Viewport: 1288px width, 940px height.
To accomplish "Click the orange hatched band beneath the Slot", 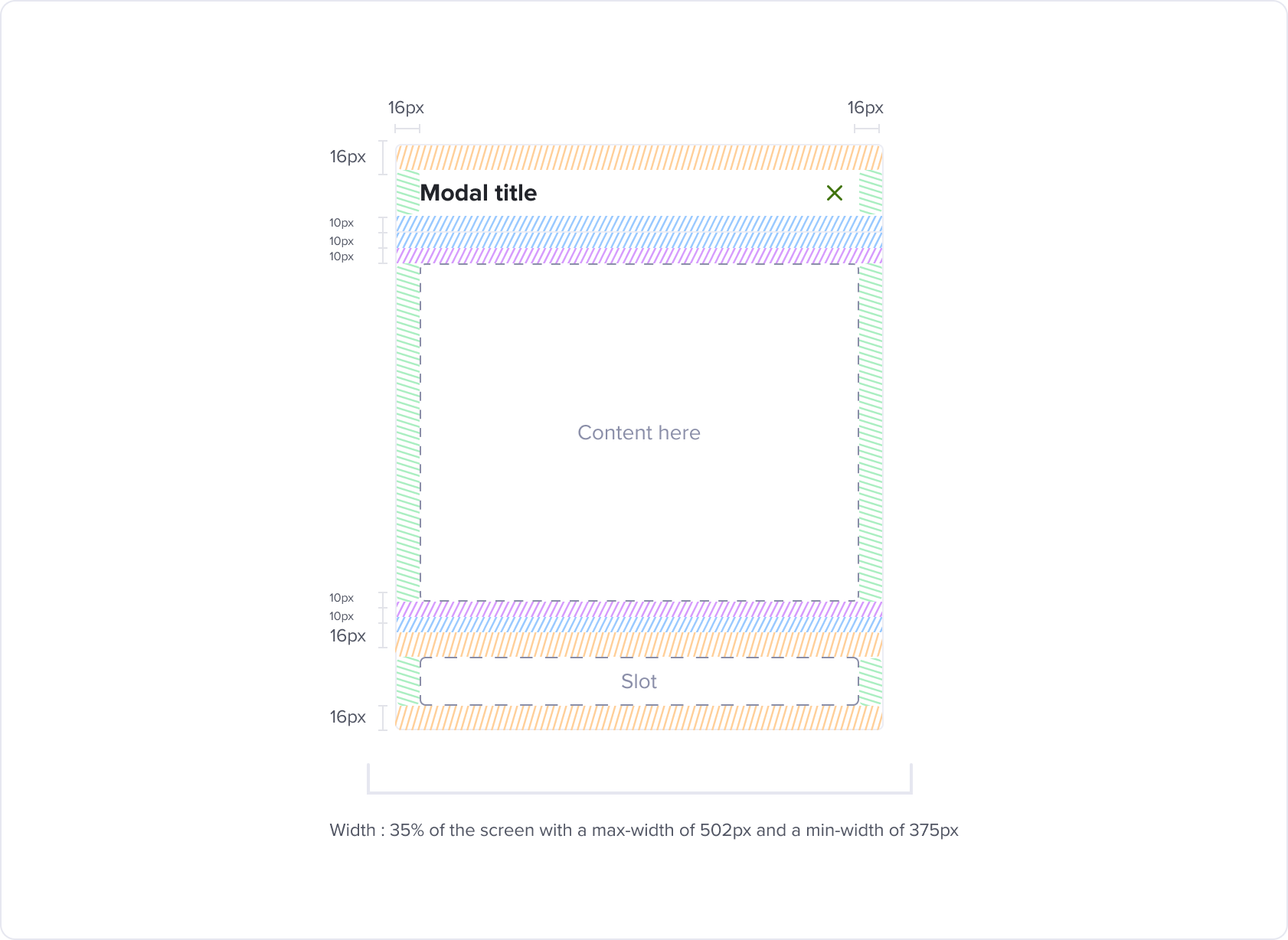I will point(639,717).
